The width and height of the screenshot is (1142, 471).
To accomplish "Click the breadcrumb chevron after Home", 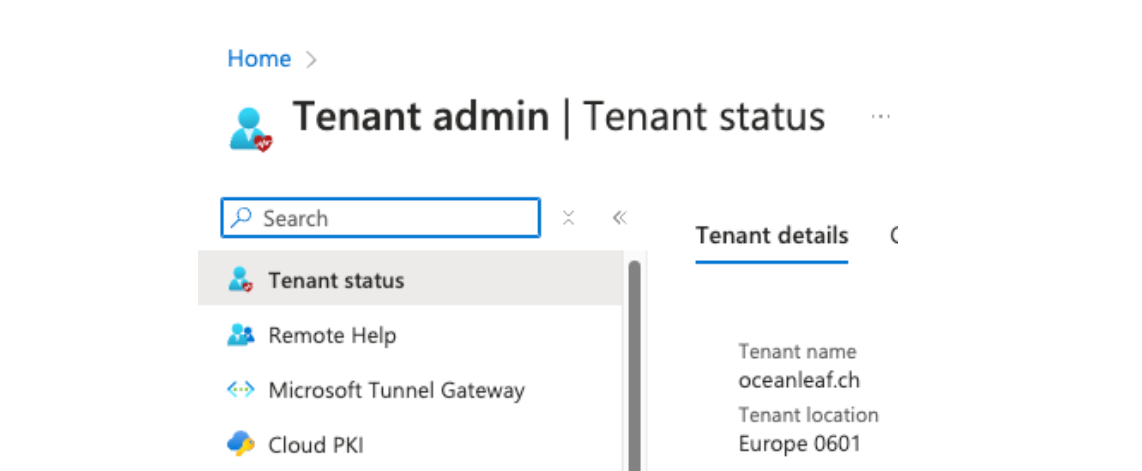I will click(x=311, y=60).
